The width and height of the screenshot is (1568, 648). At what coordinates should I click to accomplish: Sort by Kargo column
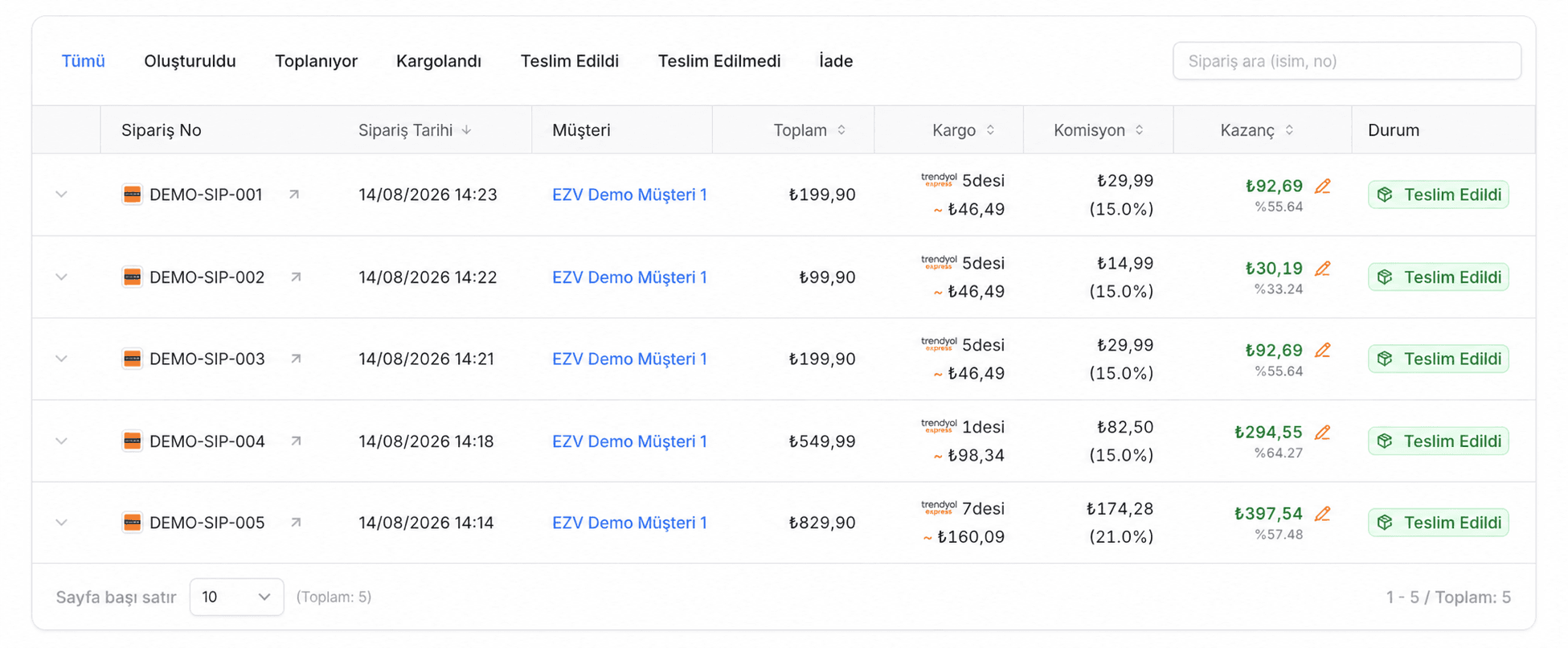990,130
